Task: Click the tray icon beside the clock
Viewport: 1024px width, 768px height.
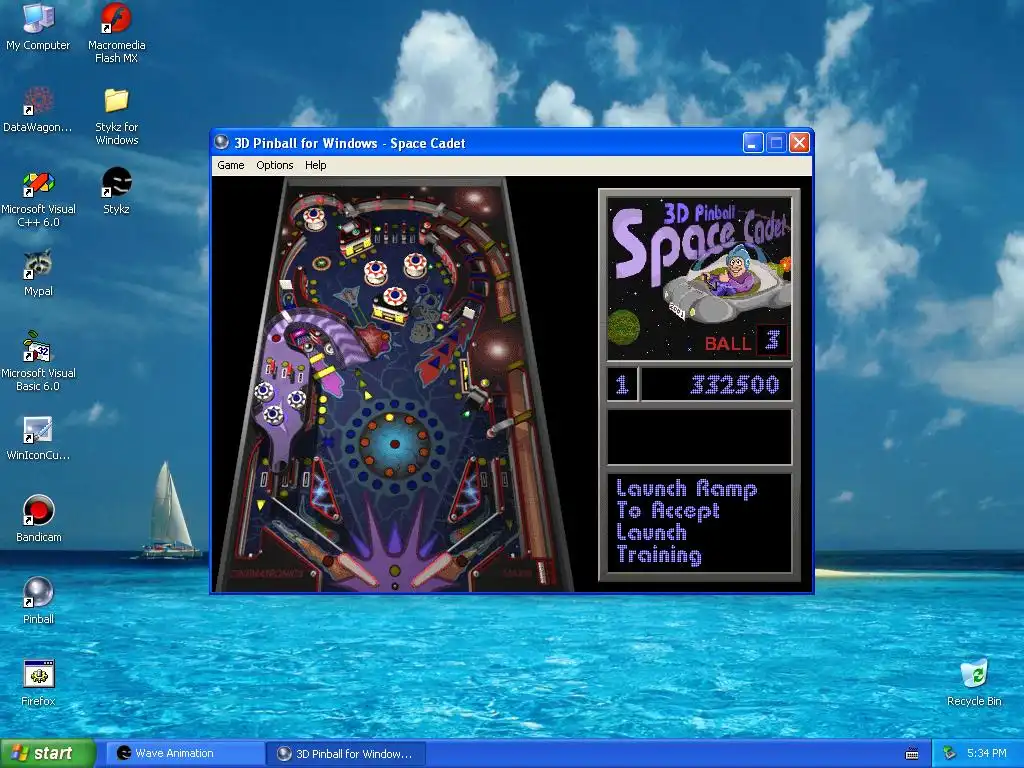Action: [949, 754]
